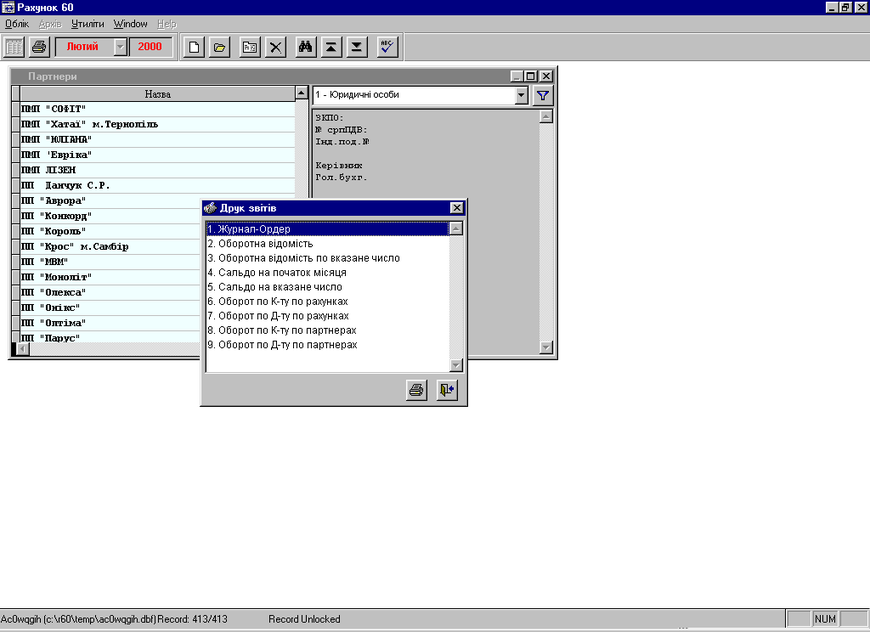Screen dimensions: 870x632
Task: Open the Help menu
Action: pos(166,24)
